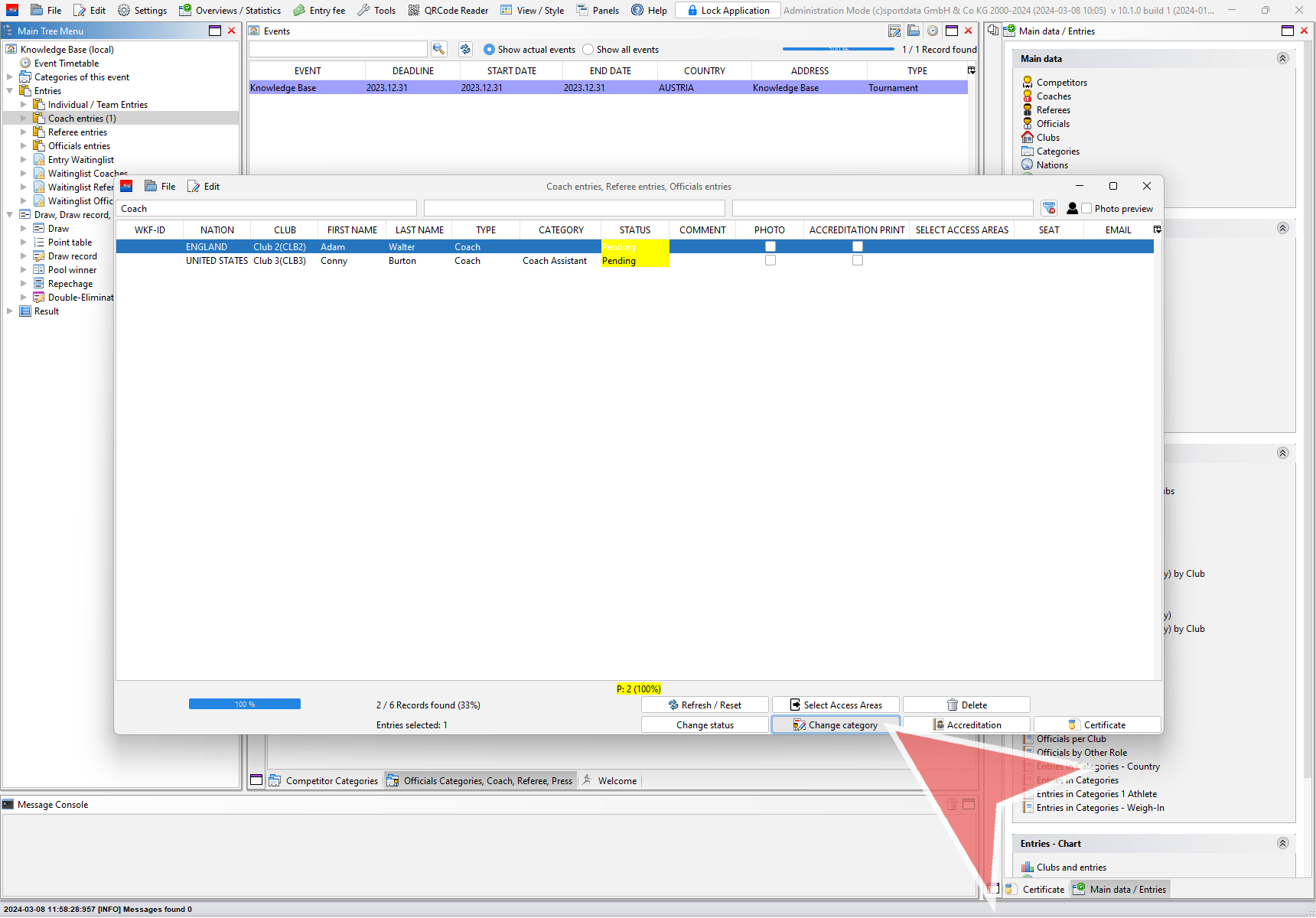The height and width of the screenshot is (918, 1316).
Task: Click the Change status button
Action: pyautogui.click(x=705, y=725)
